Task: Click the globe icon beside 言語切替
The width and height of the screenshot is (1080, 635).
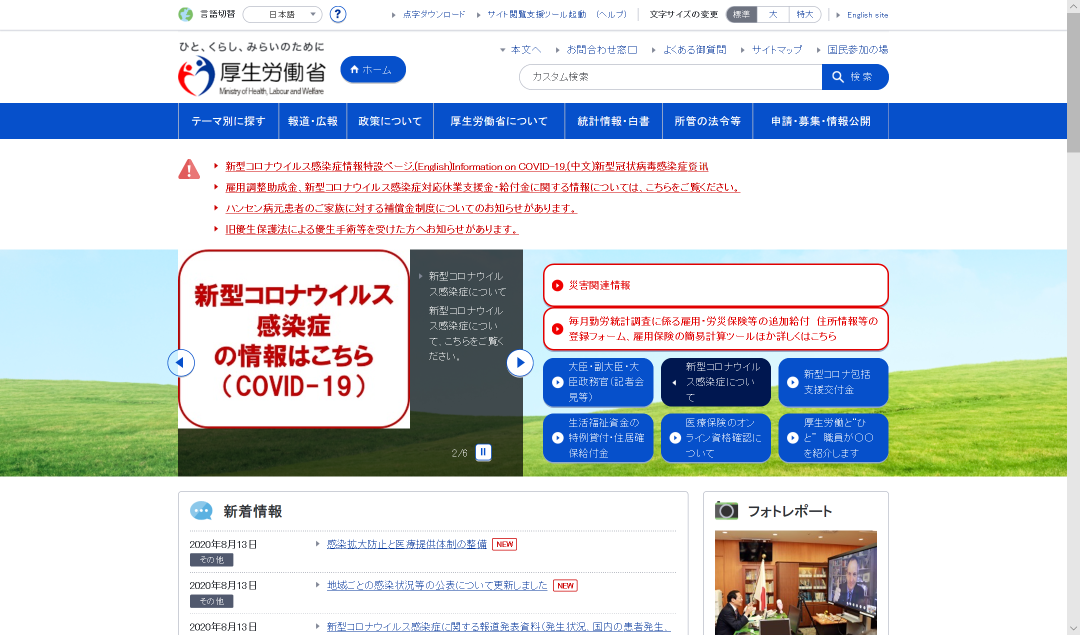Action: click(x=185, y=14)
